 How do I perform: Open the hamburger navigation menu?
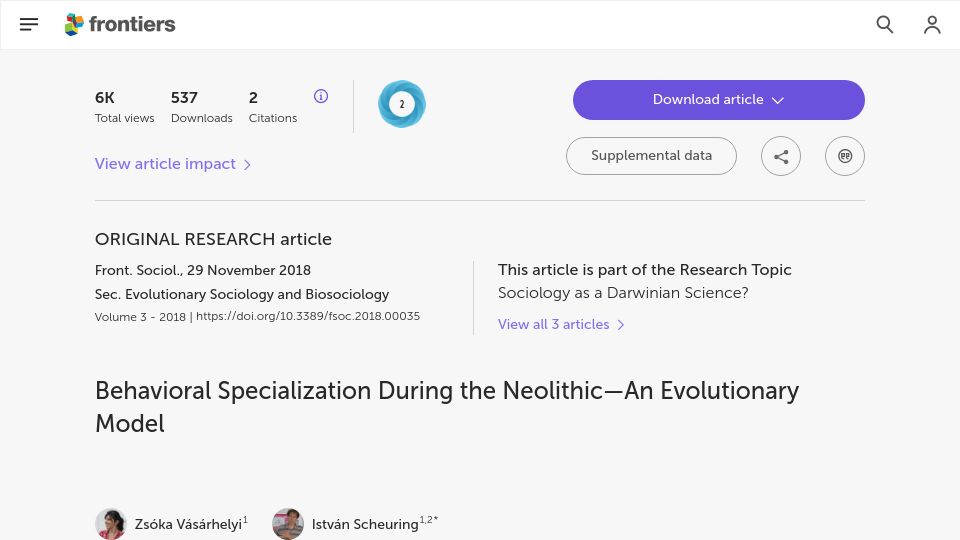(x=29, y=24)
